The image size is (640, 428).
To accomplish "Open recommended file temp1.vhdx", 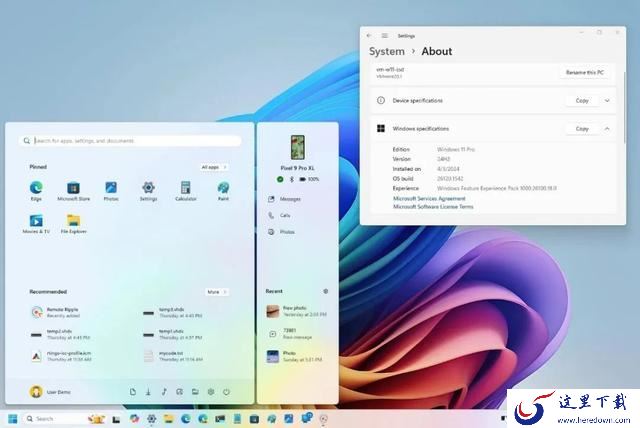I will pos(173,335).
